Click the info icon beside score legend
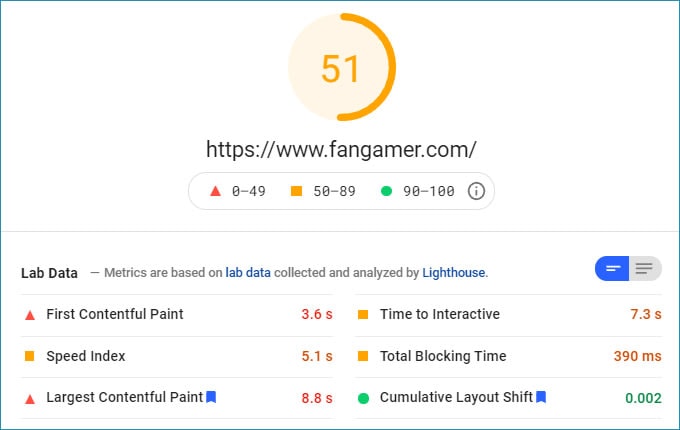The image size is (680, 430). click(476, 191)
